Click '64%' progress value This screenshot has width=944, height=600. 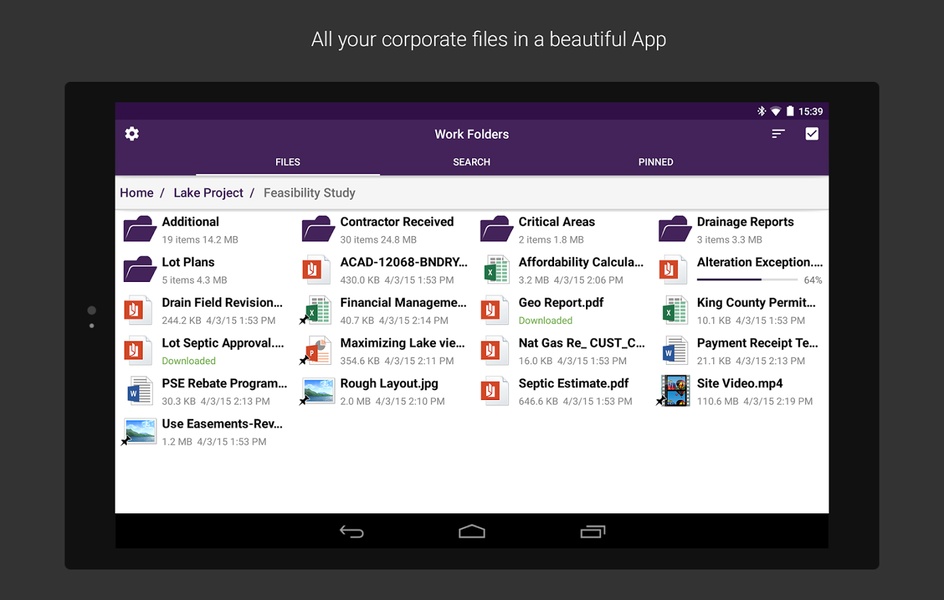[x=813, y=280]
